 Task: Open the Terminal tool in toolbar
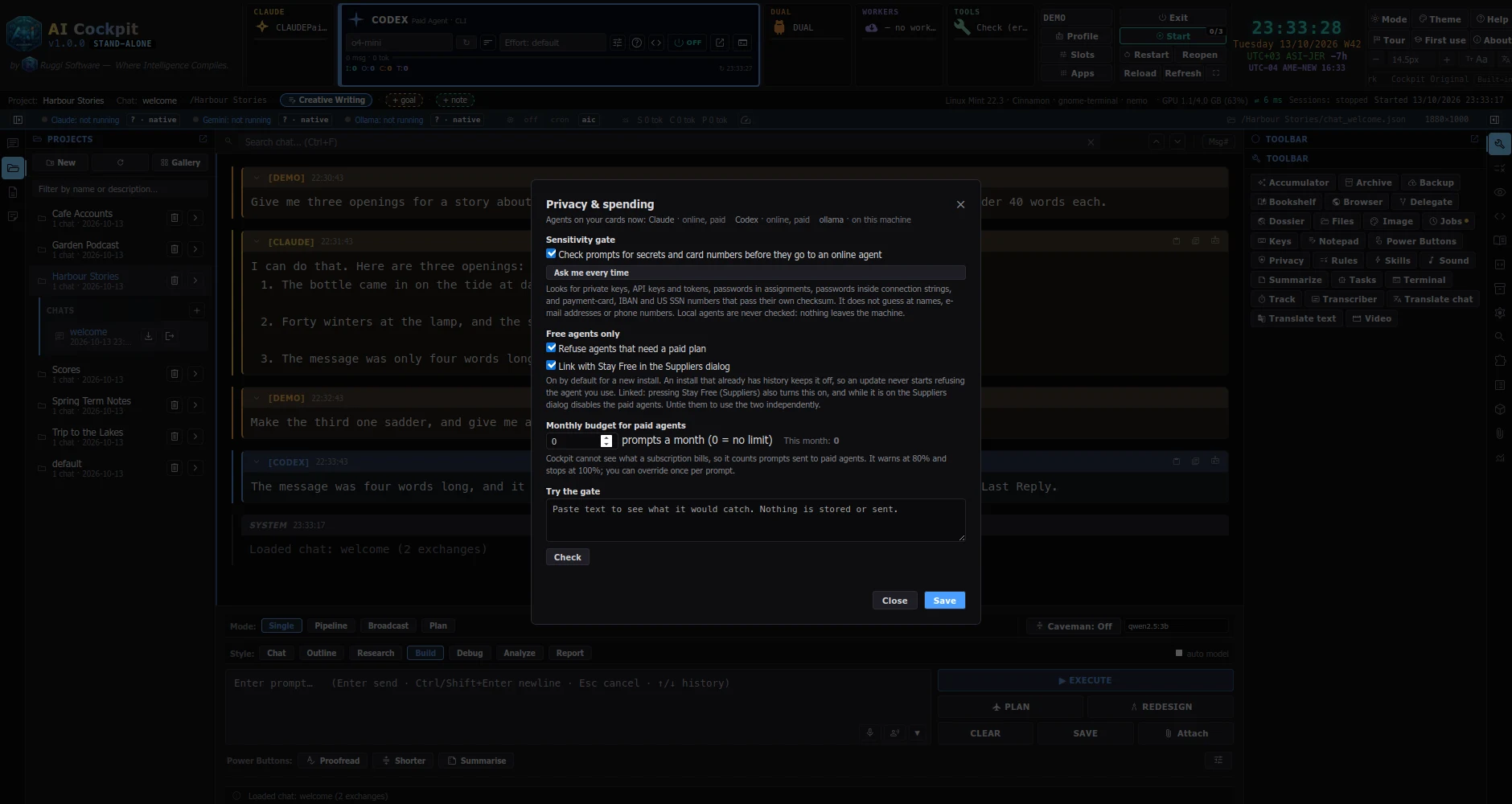pyautogui.click(x=1419, y=280)
